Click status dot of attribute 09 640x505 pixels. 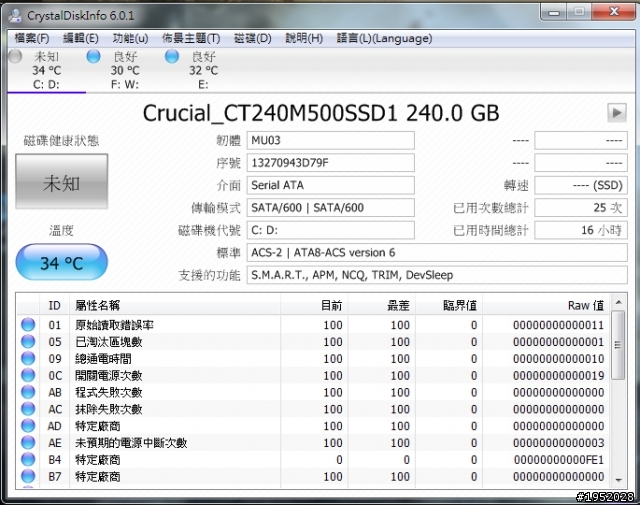pos(28,358)
